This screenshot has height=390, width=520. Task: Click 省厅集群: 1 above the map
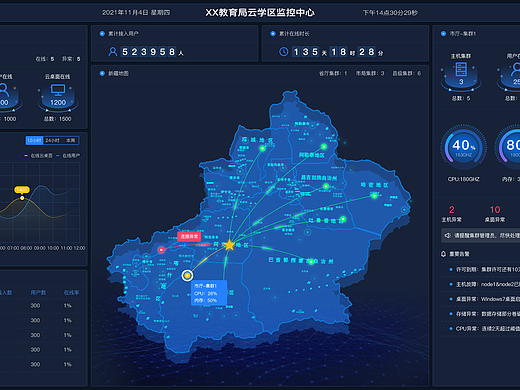333,73
